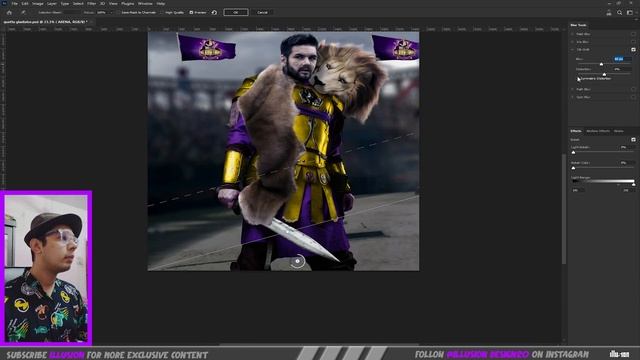Click the Distortion slider handle
640x360 pixels.
[x=604, y=74]
